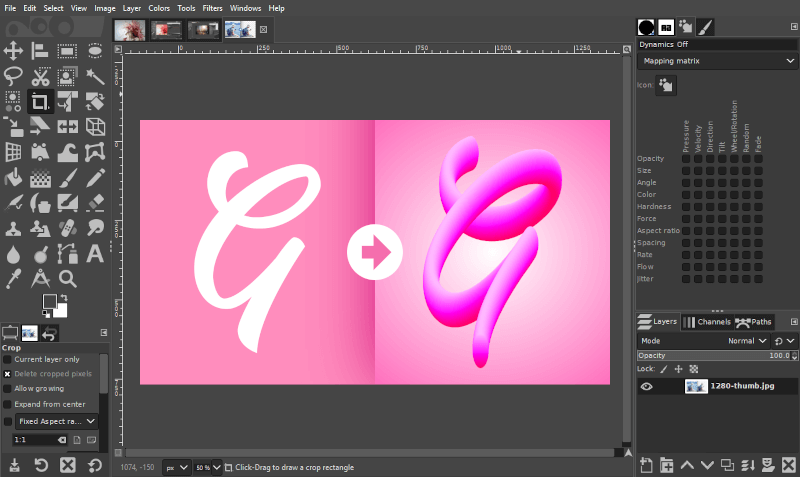
Task: Open the Fixed Aspect ratio dropdown
Action: [57, 421]
